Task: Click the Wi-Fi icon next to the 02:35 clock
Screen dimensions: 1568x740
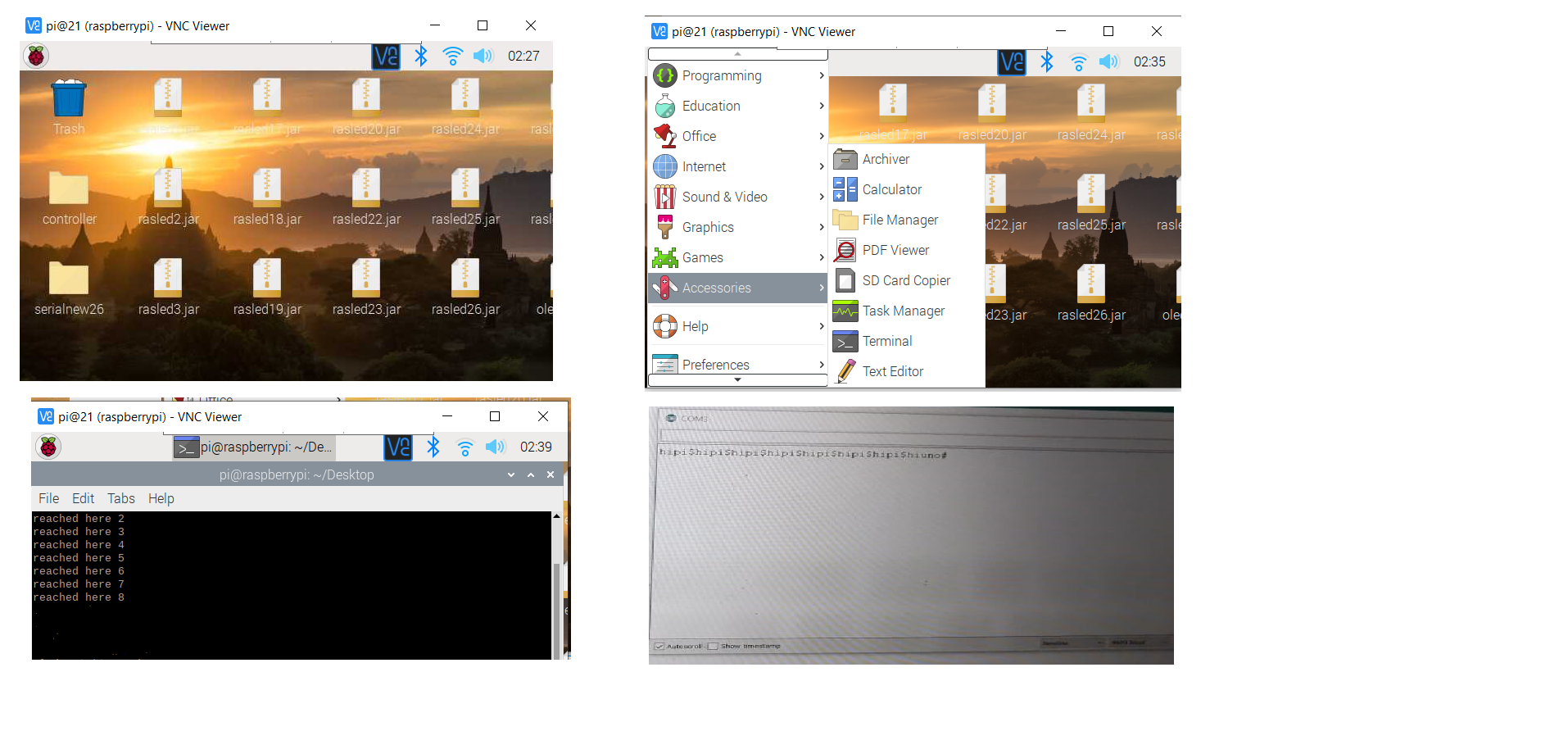Action: coord(1079,61)
